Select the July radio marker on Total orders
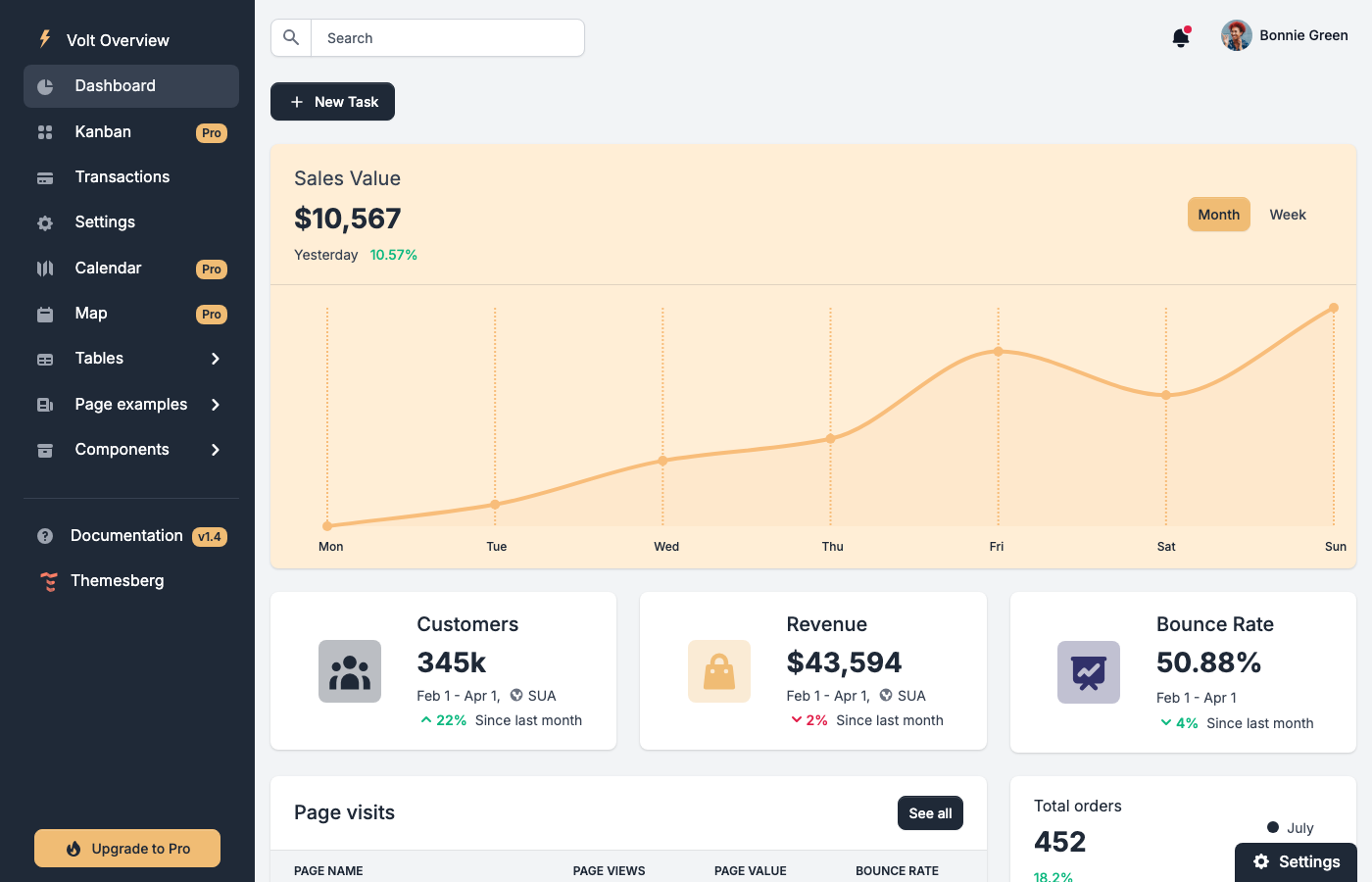Viewport: 1372px width, 882px height. coord(1272,827)
